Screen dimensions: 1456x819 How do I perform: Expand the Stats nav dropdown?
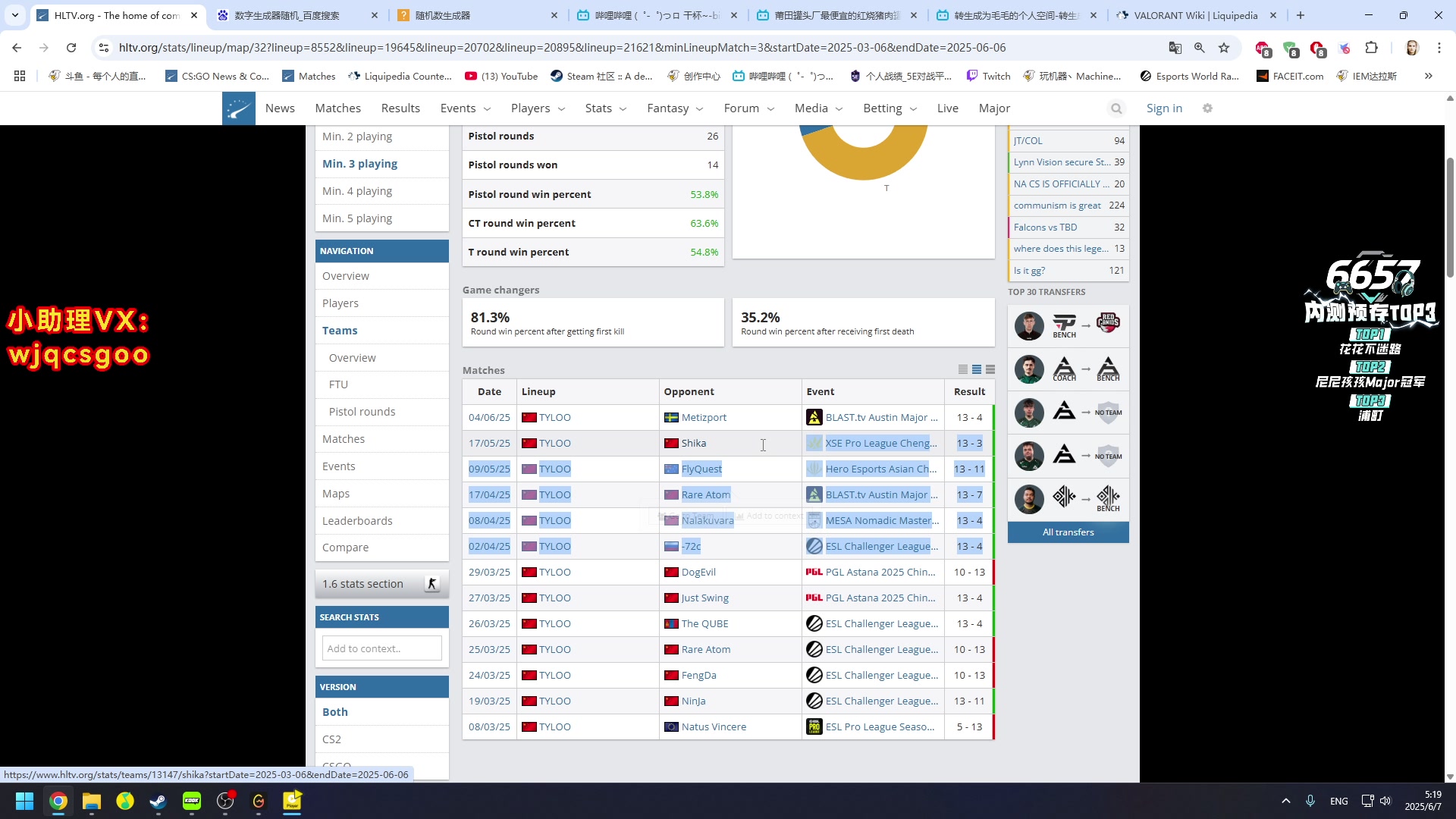[623, 109]
